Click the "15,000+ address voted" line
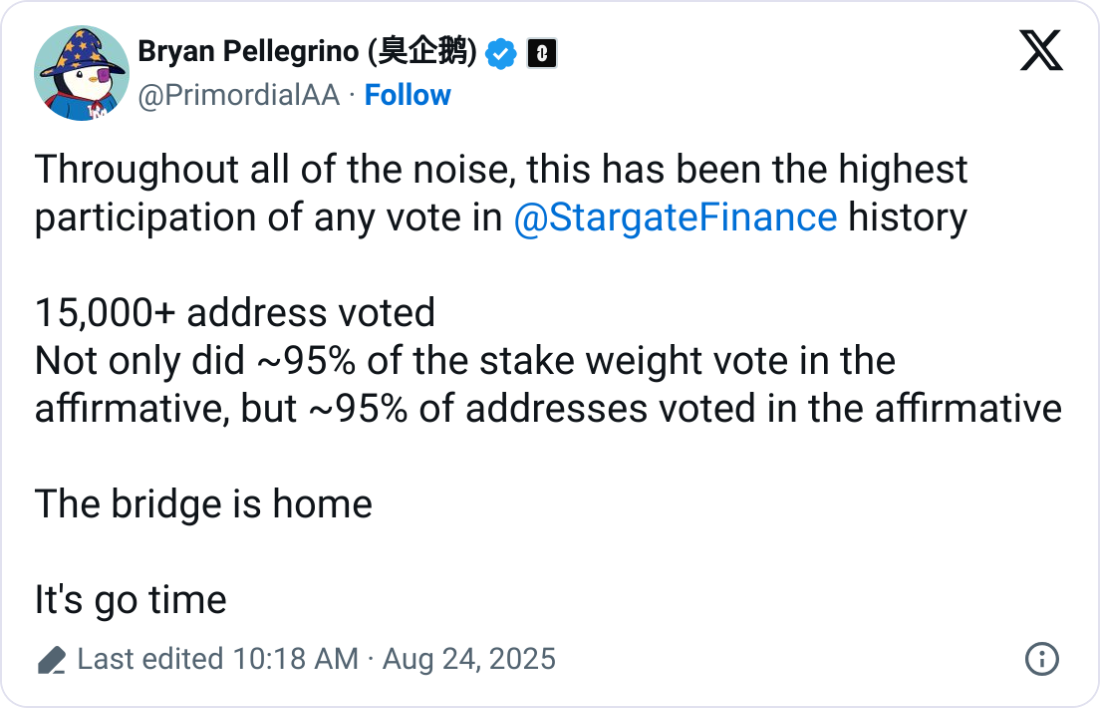 pyautogui.click(x=235, y=313)
